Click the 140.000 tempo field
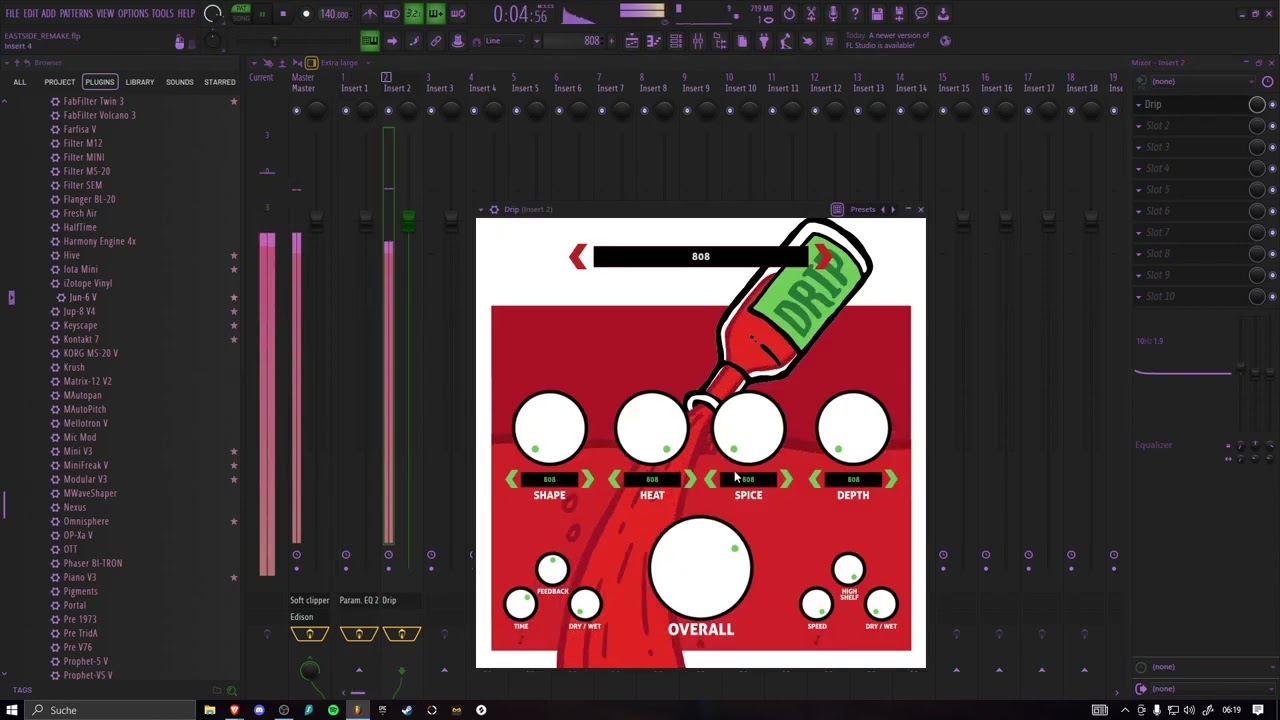The width and height of the screenshot is (1280, 720). point(335,14)
